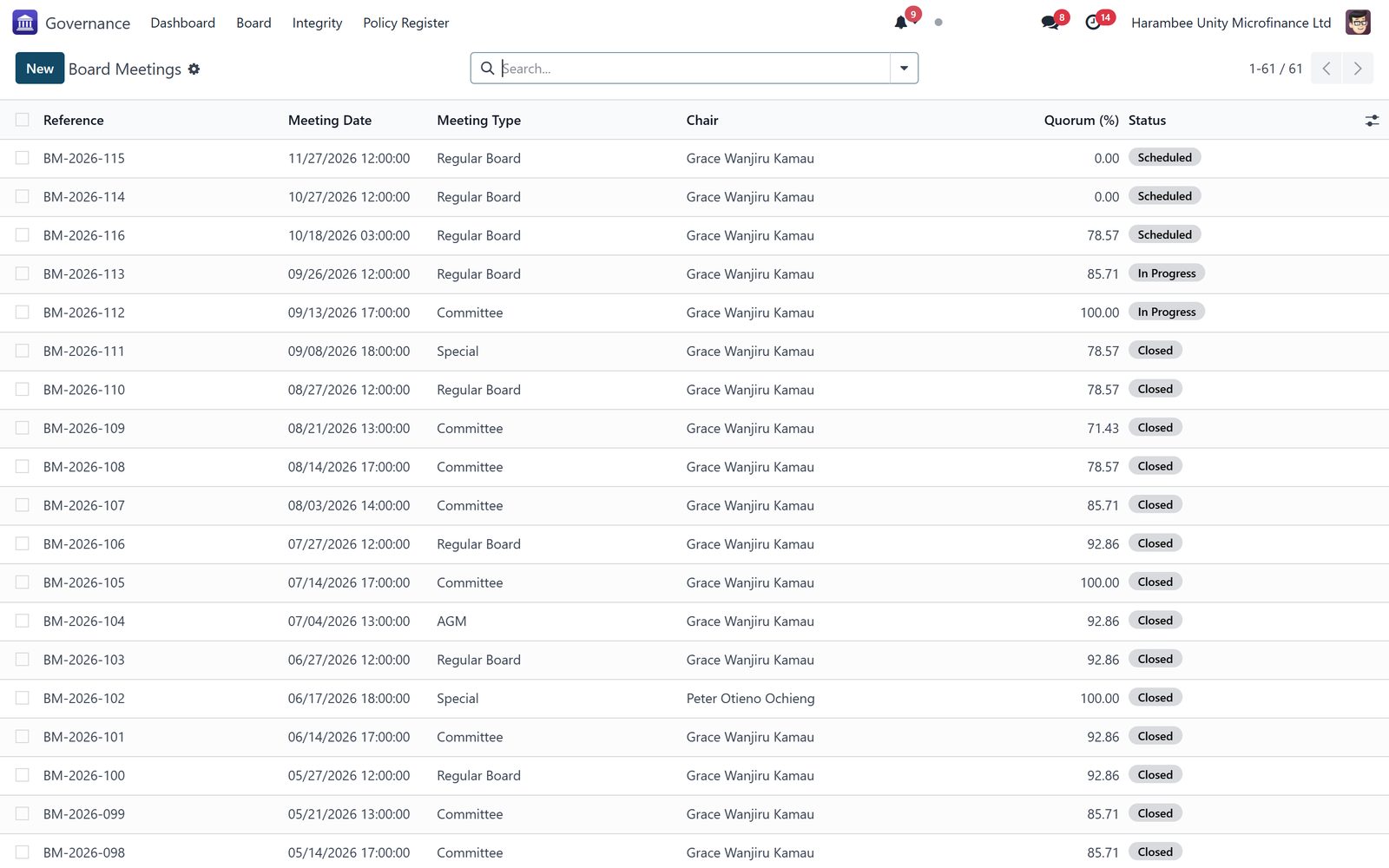This screenshot has width=1389, height=868.
Task: Click Scheduled badge on BM-2026-116
Action: pyautogui.click(x=1164, y=234)
